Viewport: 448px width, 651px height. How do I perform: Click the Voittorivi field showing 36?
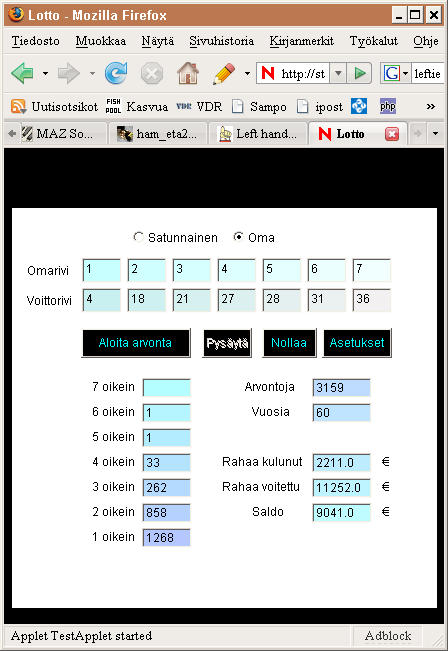pos(372,300)
